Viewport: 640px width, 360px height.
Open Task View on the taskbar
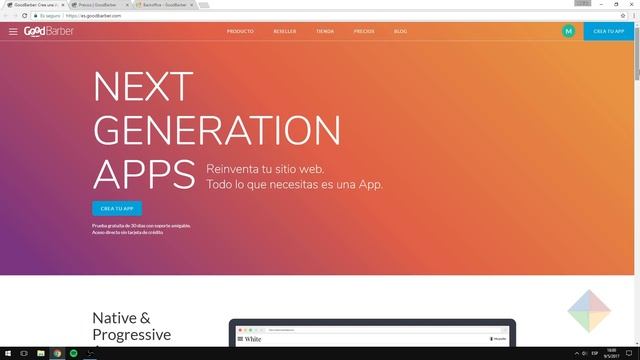(24, 353)
